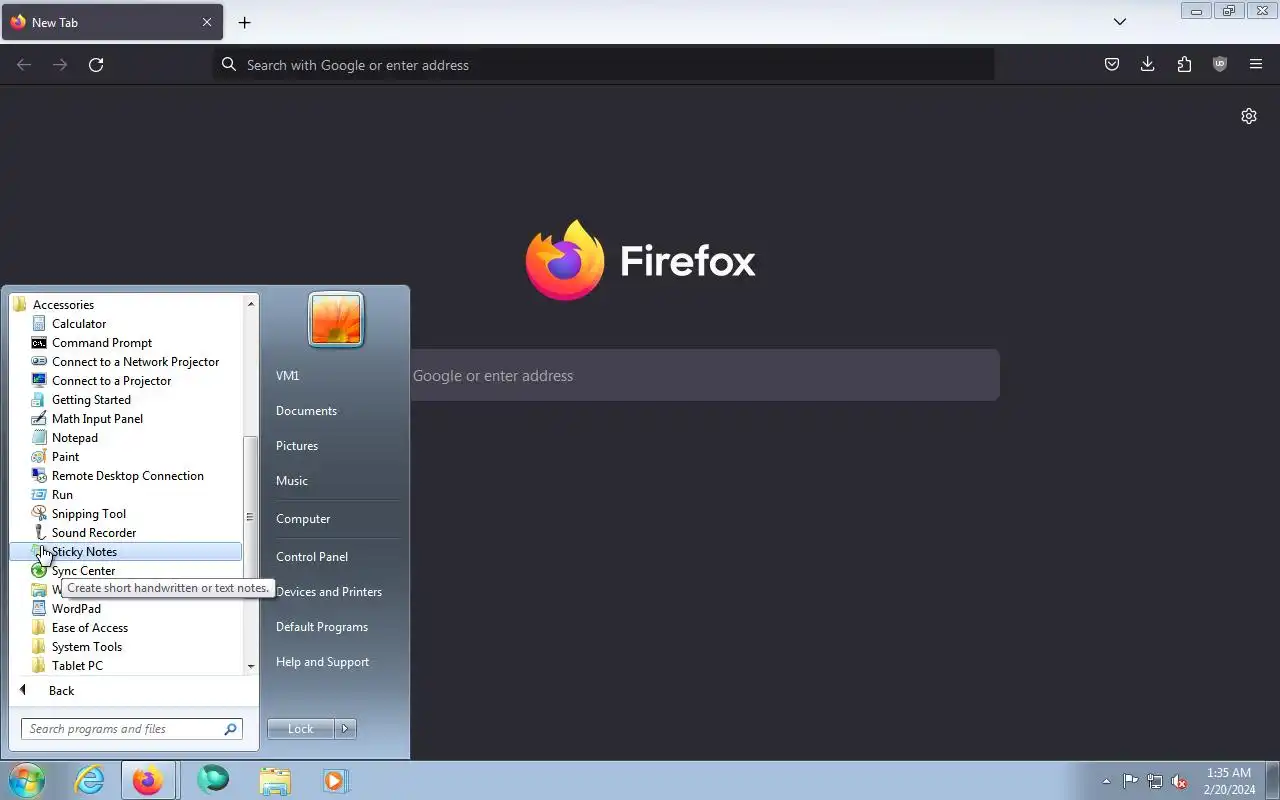Open Firefox downloads panel
This screenshot has height=800, width=1280.
point(1147,65)
